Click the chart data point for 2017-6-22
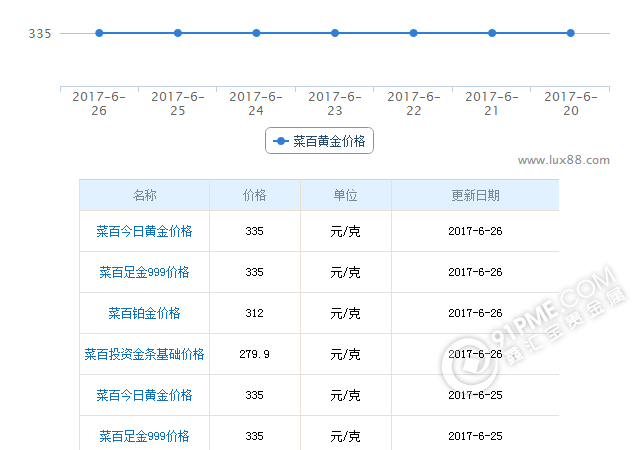643x450 pixels. (413, 33)
